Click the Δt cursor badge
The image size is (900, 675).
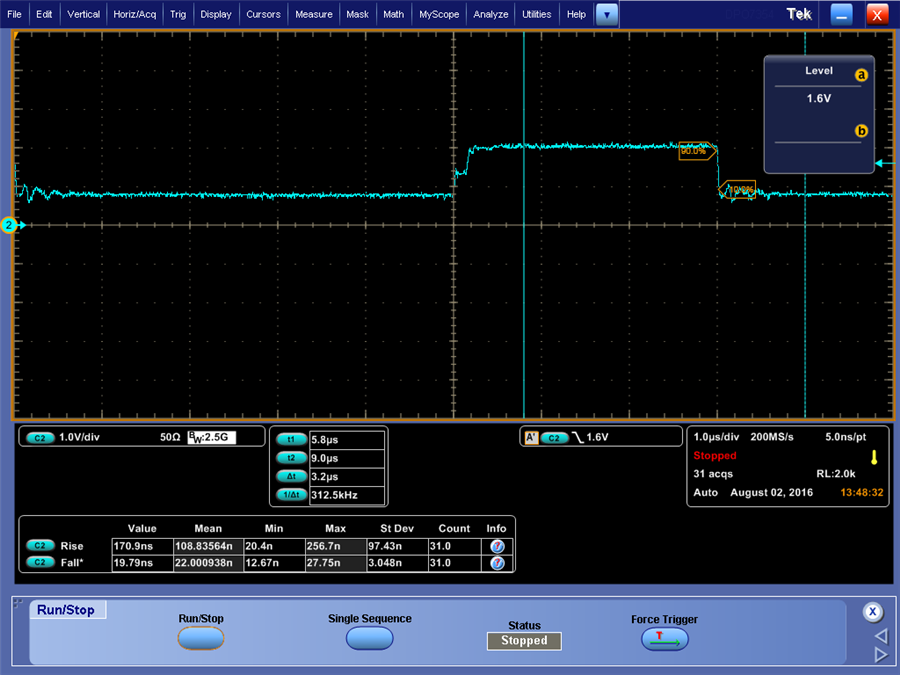[291, 476]
